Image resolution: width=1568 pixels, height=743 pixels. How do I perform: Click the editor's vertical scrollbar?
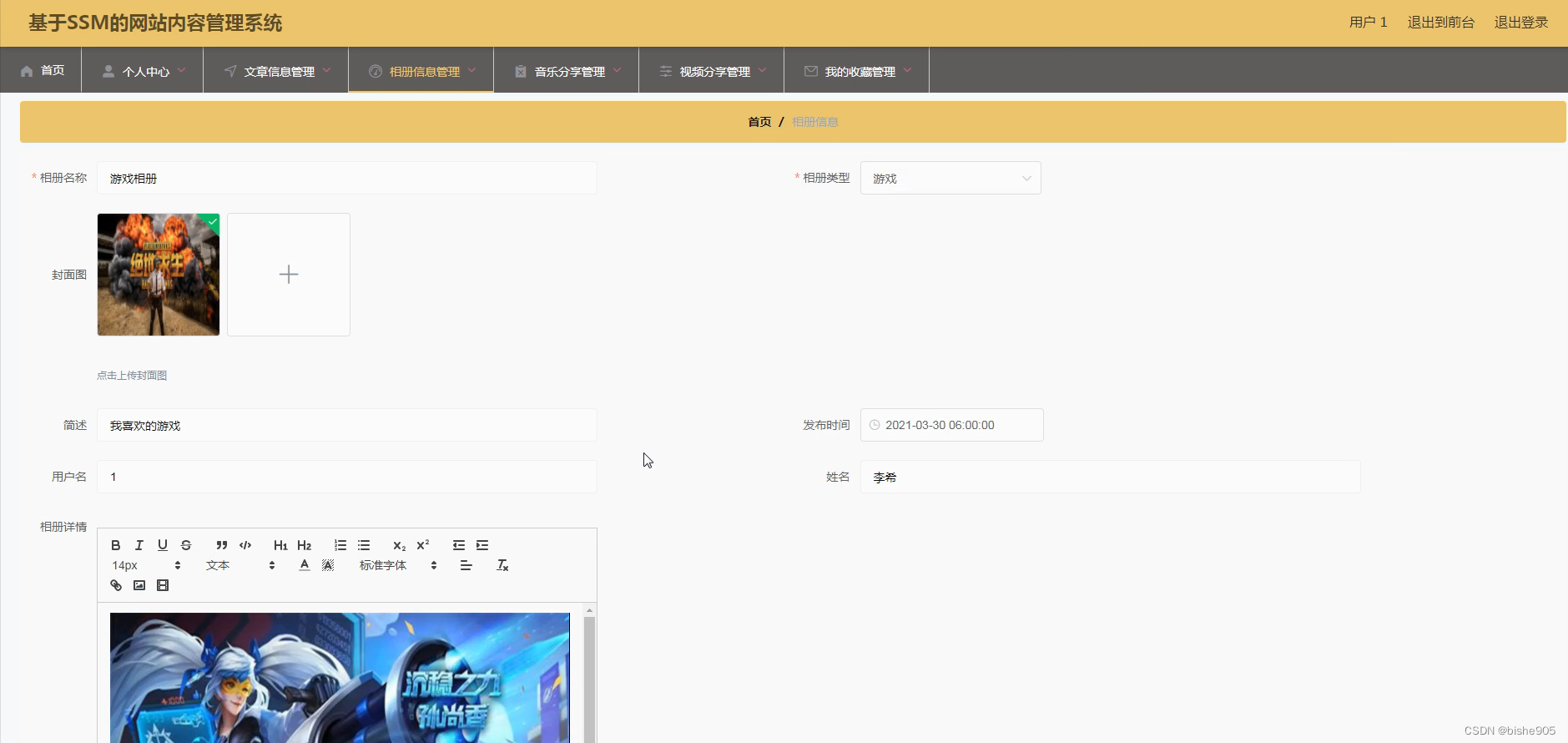pos(589,673)
